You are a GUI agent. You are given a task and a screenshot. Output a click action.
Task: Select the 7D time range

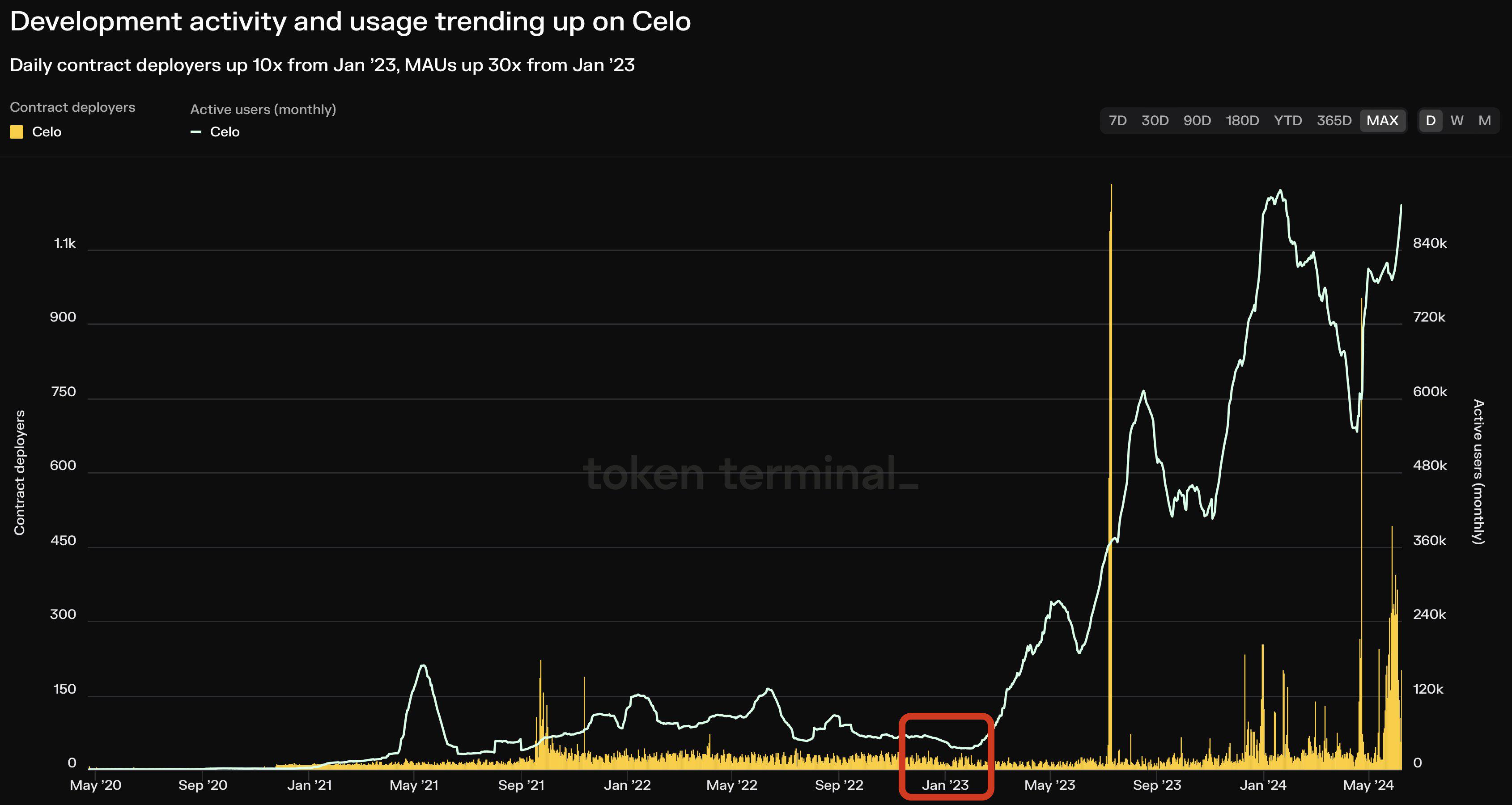pos(1117,121)
